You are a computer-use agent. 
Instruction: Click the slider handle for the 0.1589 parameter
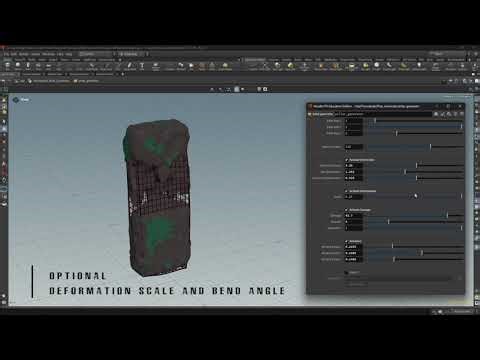pyautogui.click(x=422, y=253)
